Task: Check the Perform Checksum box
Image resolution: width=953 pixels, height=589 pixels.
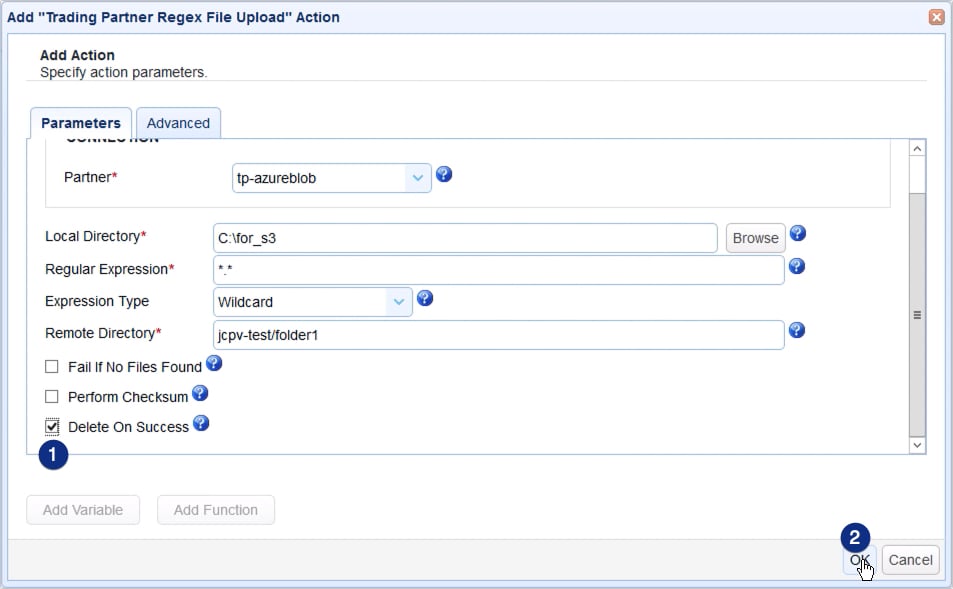Action: (x=50, y=395)
